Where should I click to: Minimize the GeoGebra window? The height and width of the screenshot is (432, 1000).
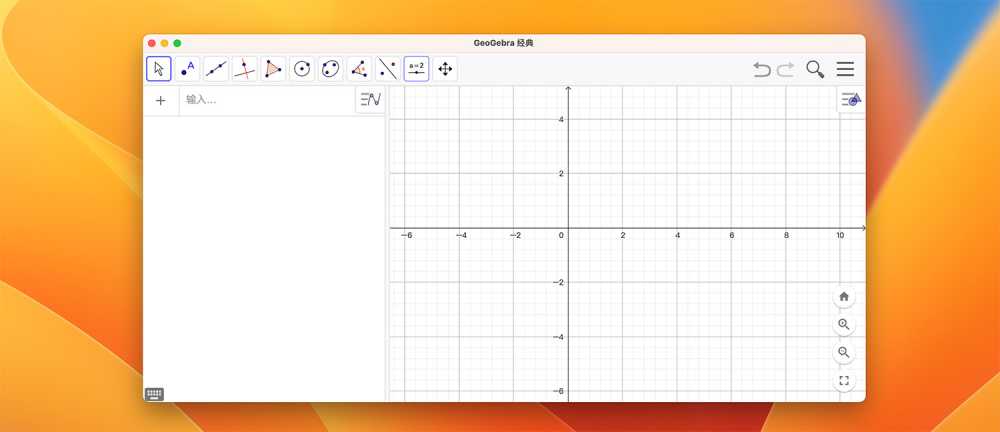click(165, 43)
